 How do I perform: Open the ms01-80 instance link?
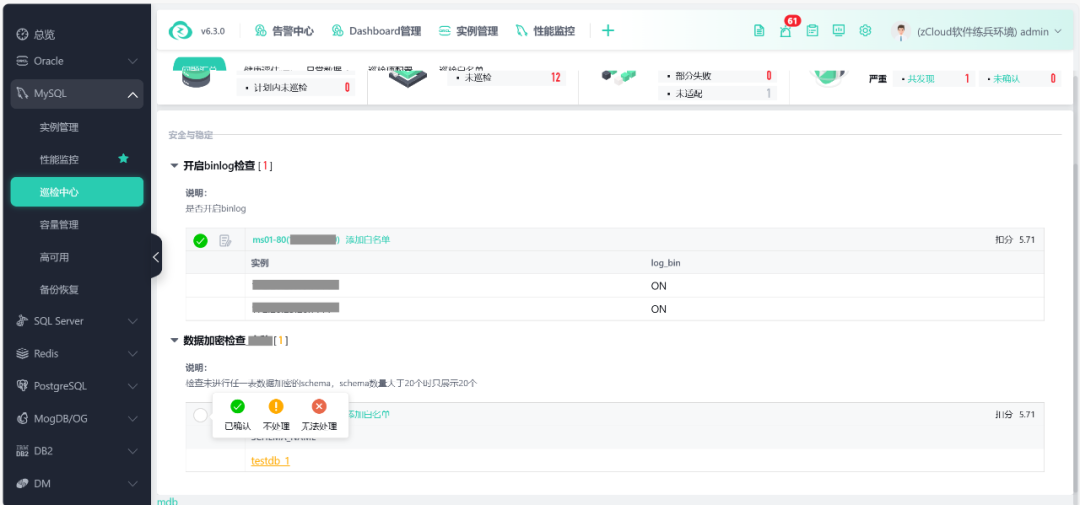pyautogui.click(x=296, y=240)
